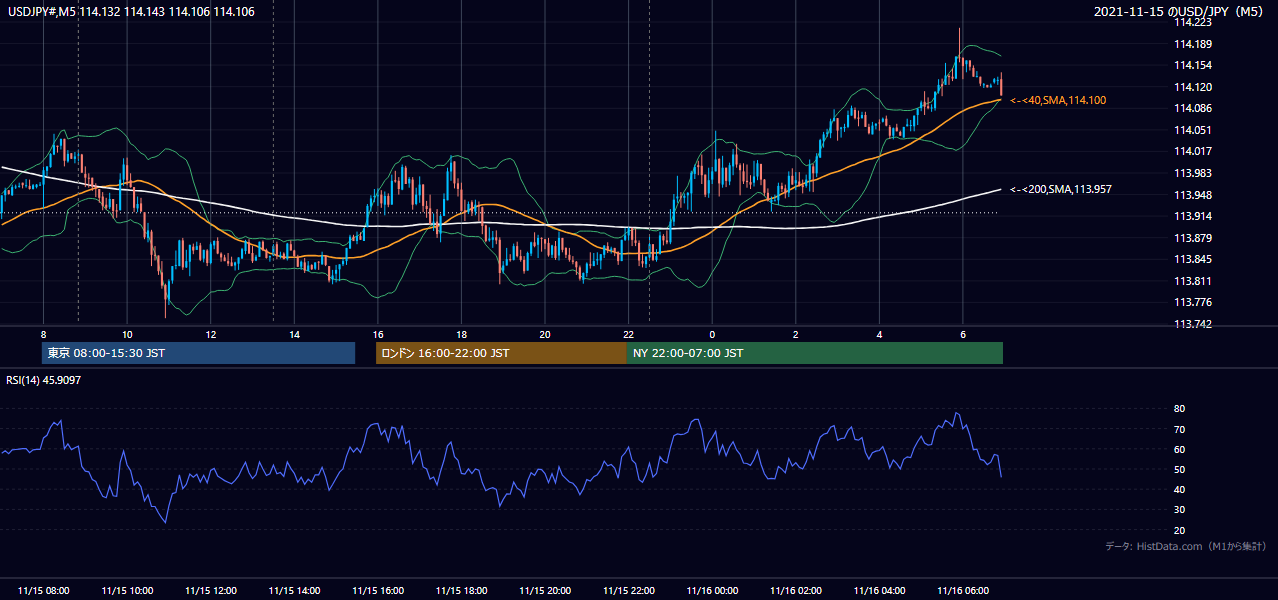This screenshot has width=1278, height=600.
Task: Click the Tokyo 08:00-15:30 JST session bar
Action: 198,353
